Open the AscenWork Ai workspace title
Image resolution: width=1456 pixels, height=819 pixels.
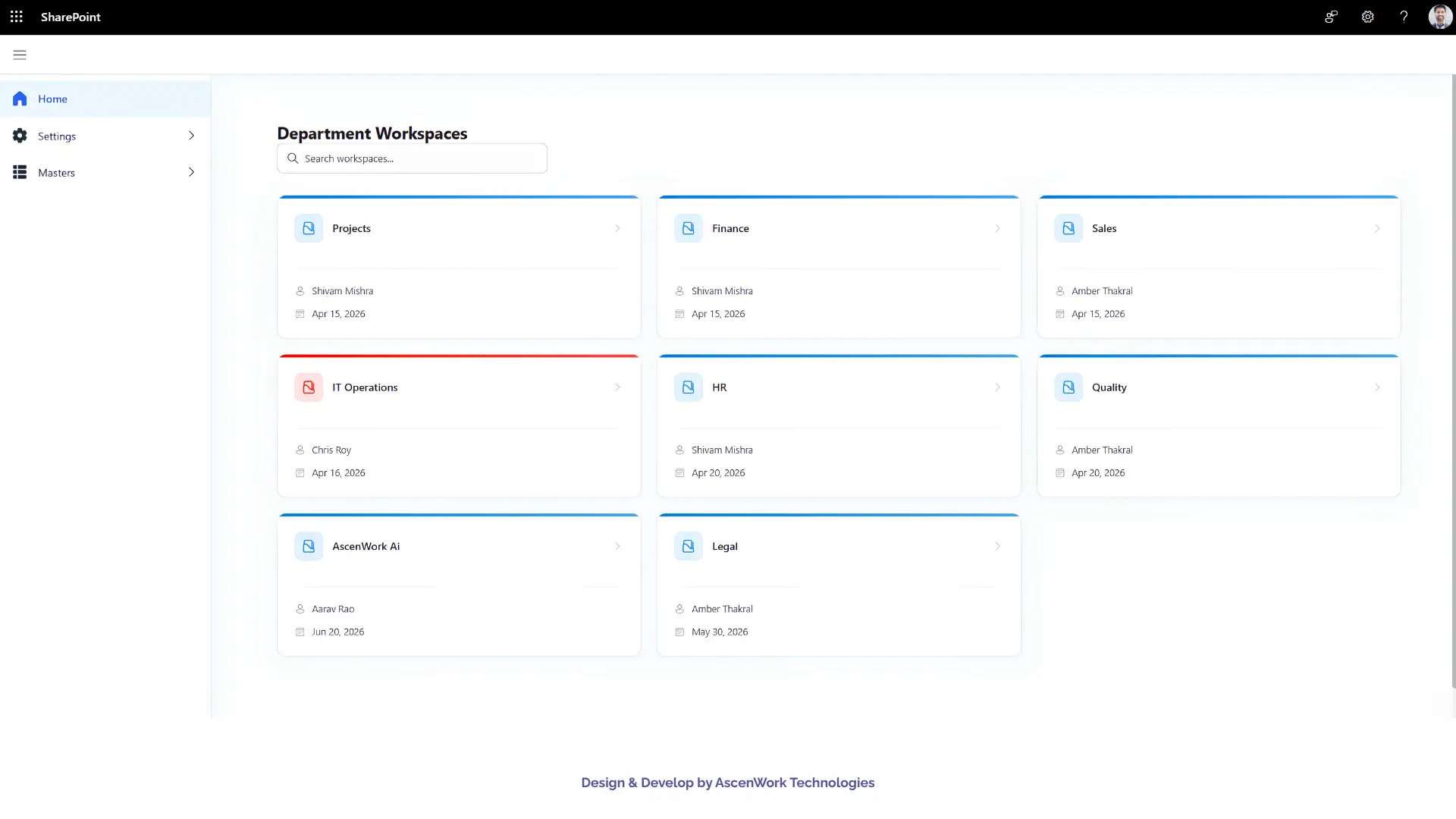coord(366,546)
